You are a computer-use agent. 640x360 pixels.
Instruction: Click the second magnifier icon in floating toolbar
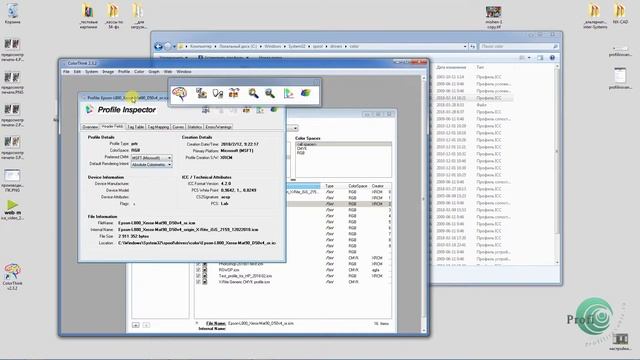pyautogui.click(x=270, y=93)
